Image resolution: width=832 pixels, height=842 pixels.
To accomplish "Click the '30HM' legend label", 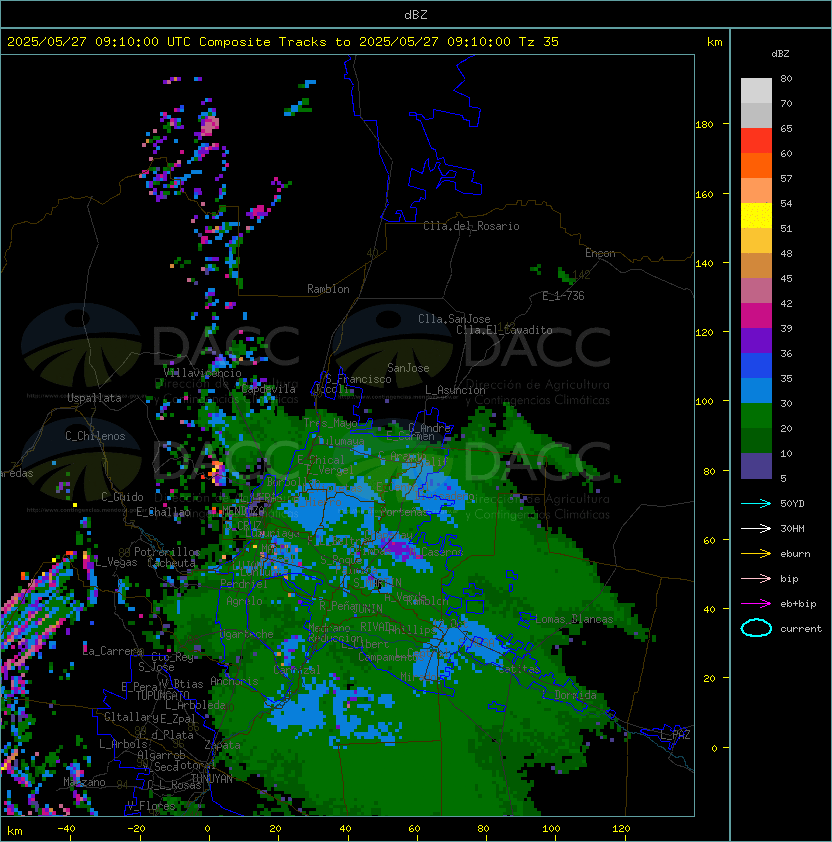I will coord(792,528).
